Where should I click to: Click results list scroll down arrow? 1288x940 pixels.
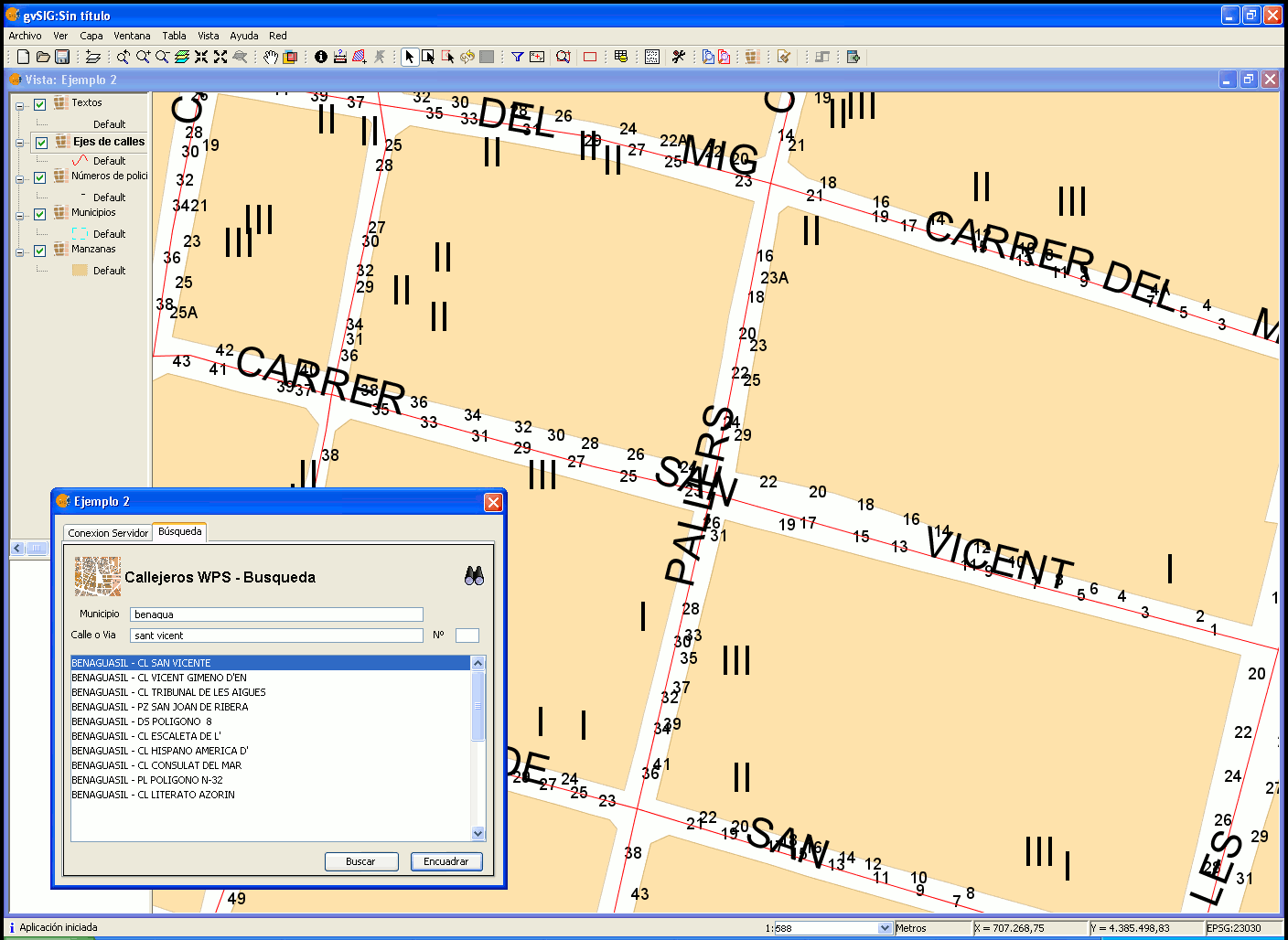478,833
